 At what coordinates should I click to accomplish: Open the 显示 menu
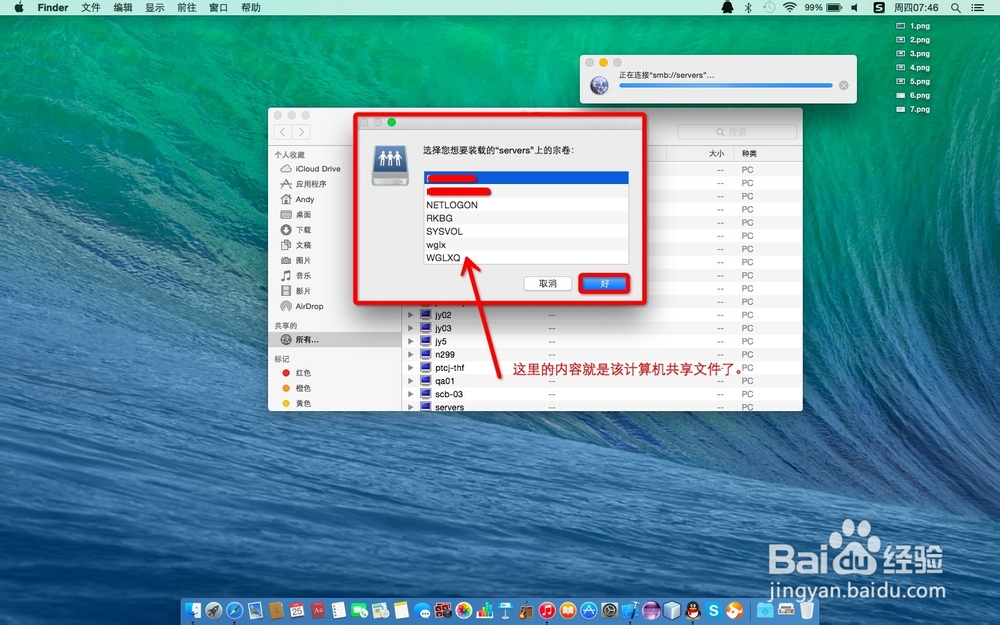(155, 8)
